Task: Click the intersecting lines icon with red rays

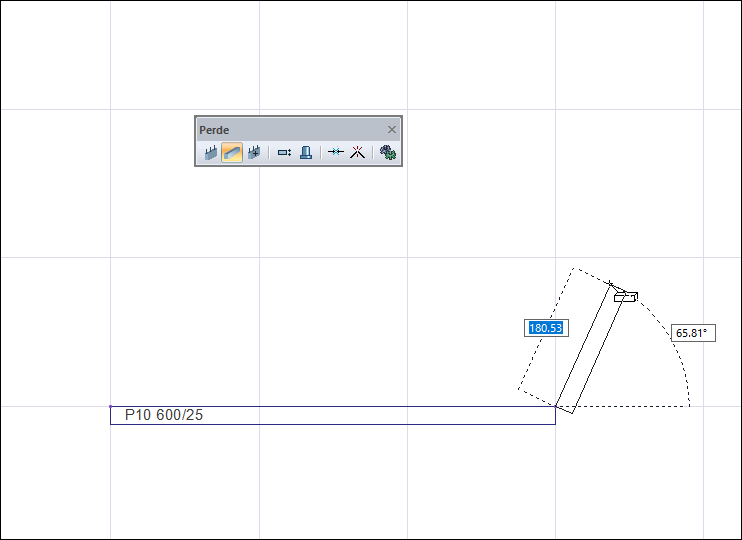Action: point(358,152)
